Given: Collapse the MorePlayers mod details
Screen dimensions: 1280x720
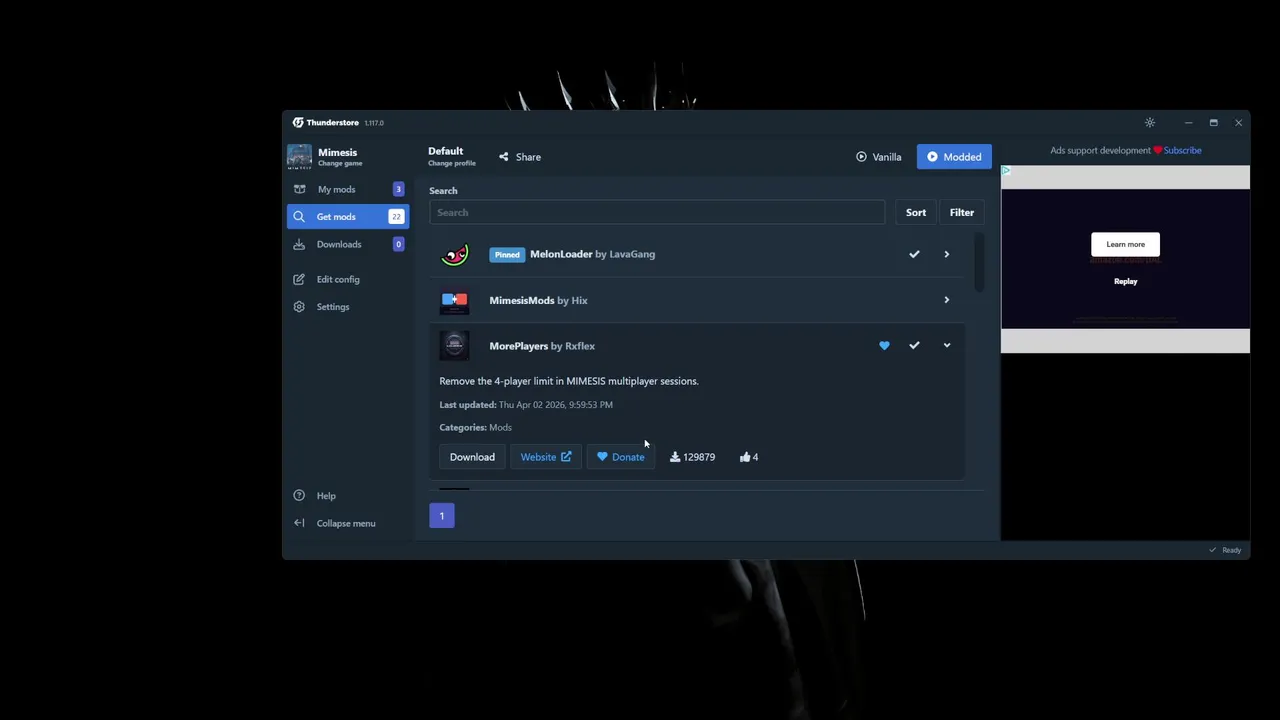Looking at the screenshot, I should tap(946, 346).
